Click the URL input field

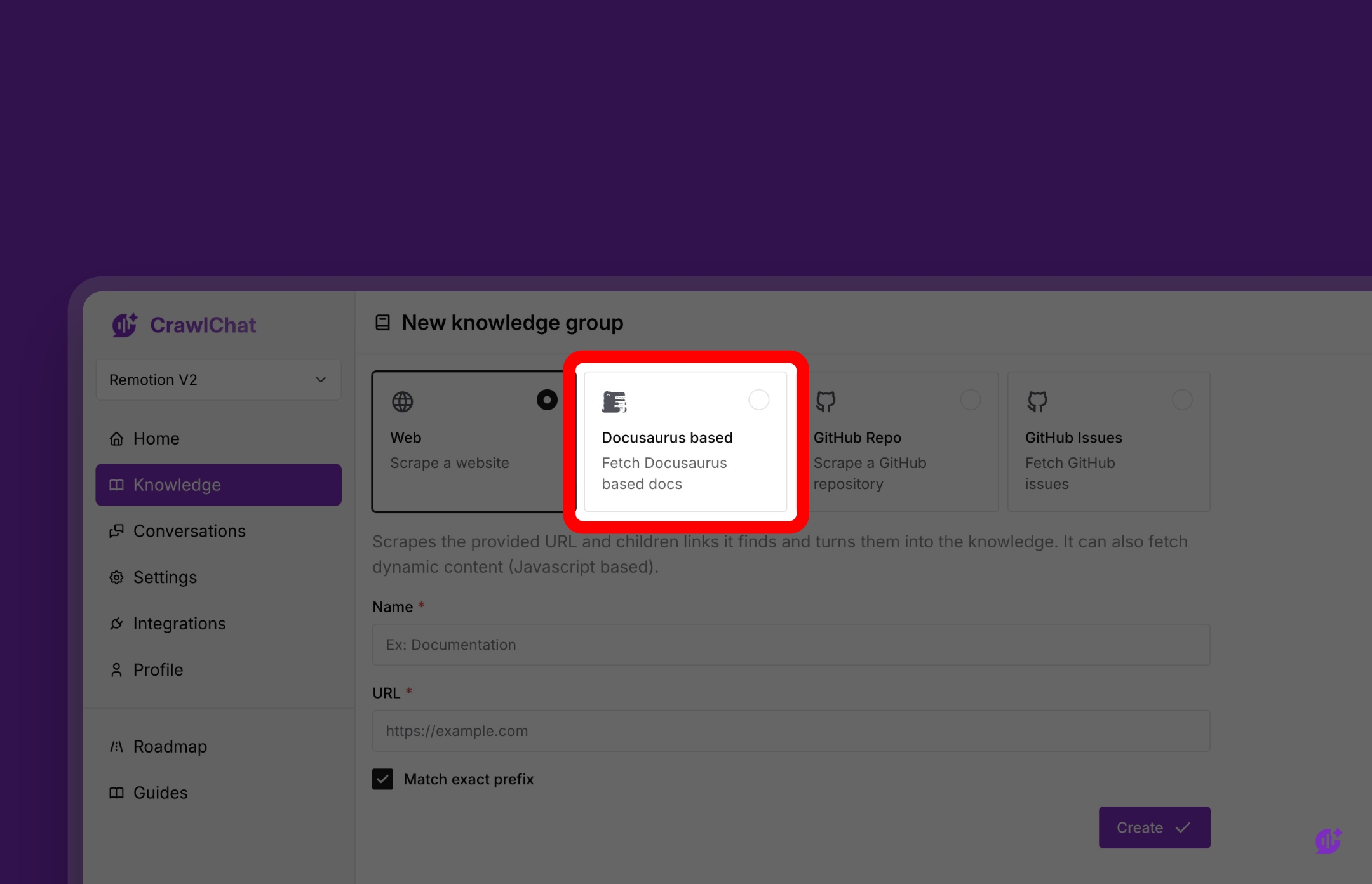(x=791, y=731)
